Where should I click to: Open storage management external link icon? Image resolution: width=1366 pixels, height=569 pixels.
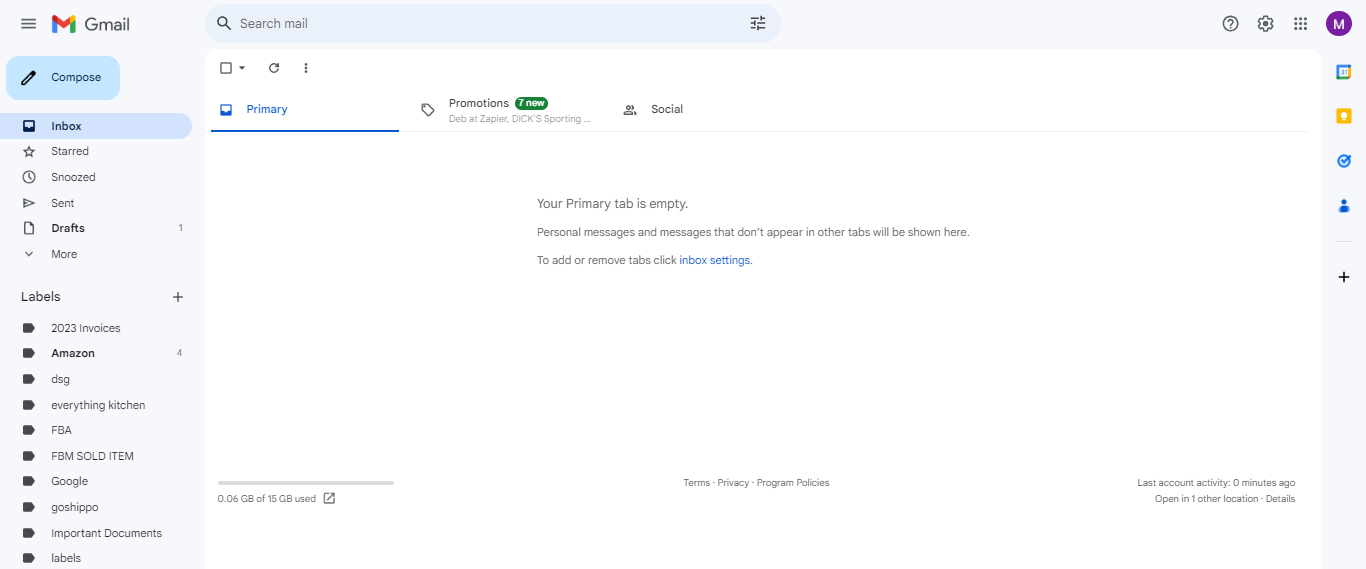(x=329, y=498)
